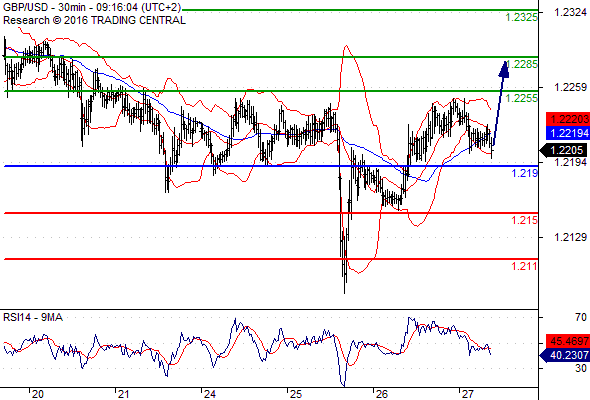The height and width of the screenshot is (400, 590).
Task: Click the blue upward forecast arrow
Action: pos(501,103)
